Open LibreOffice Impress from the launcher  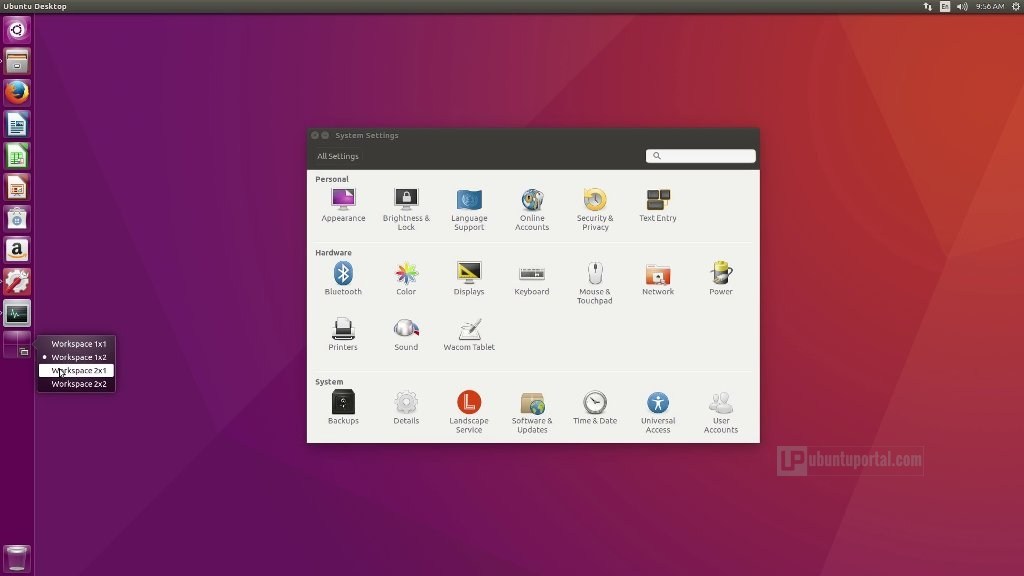[x=17, y=187]
